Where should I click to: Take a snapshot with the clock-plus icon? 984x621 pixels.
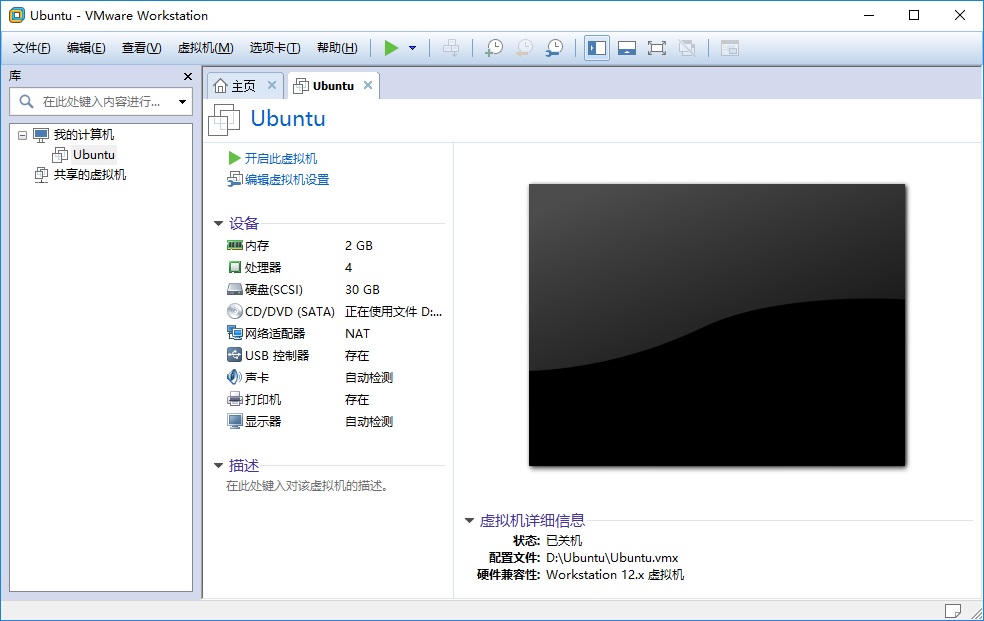click(x=494, y=48)
